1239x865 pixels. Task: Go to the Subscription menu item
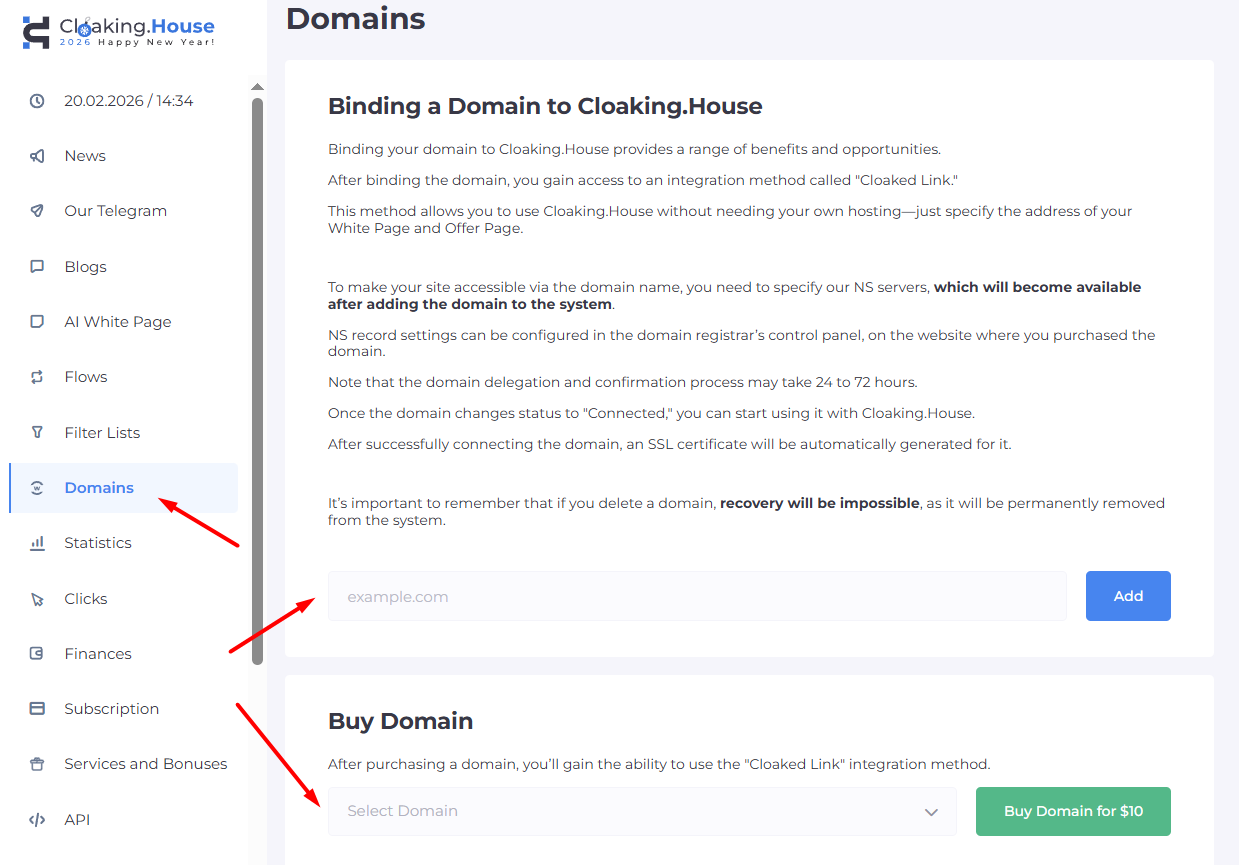click(111, 709)
